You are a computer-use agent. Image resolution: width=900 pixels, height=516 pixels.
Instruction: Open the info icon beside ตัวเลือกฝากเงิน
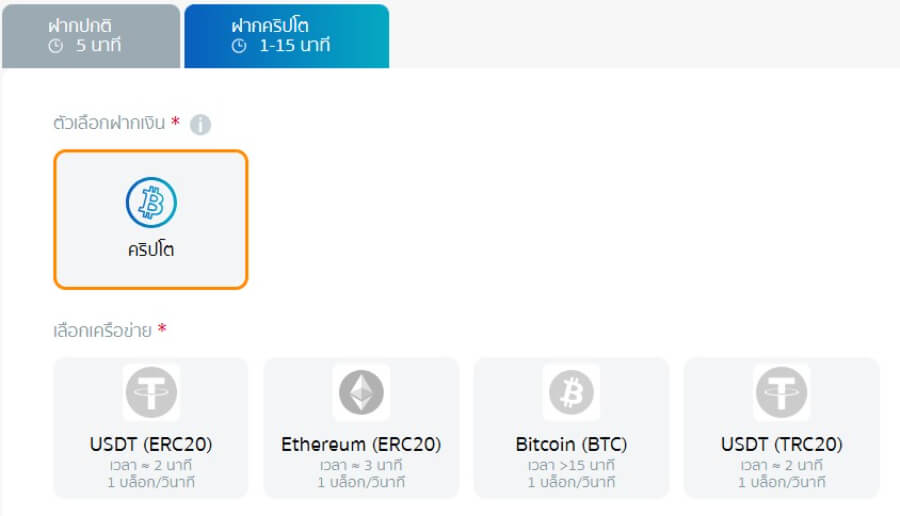(x=200, y=125)
